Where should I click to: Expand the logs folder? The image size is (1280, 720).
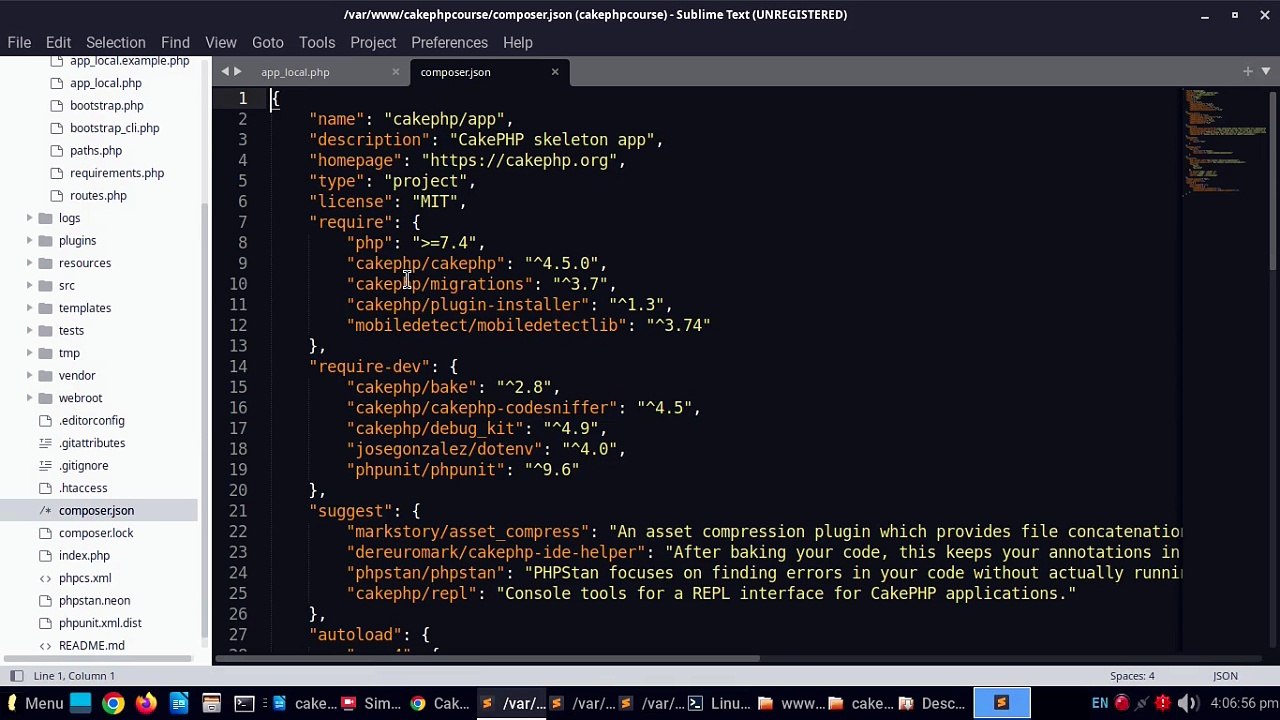click(x=29, y=218)
